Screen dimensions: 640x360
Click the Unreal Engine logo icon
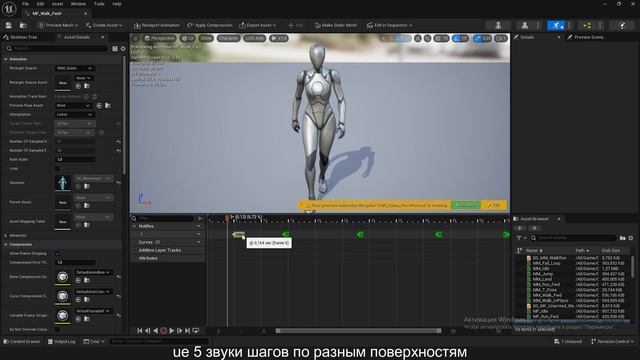point(9,8)
